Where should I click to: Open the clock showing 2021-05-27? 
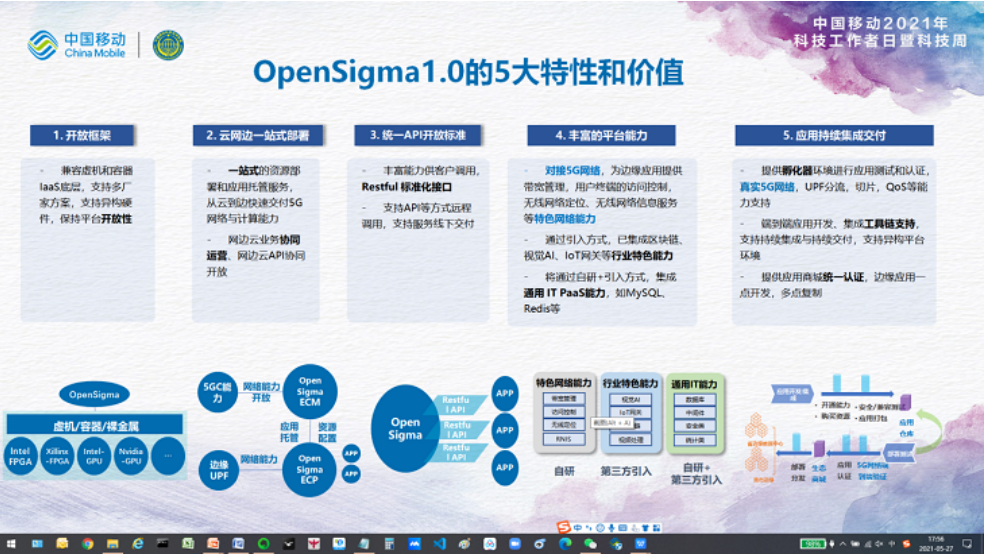[x=936, y=544]
